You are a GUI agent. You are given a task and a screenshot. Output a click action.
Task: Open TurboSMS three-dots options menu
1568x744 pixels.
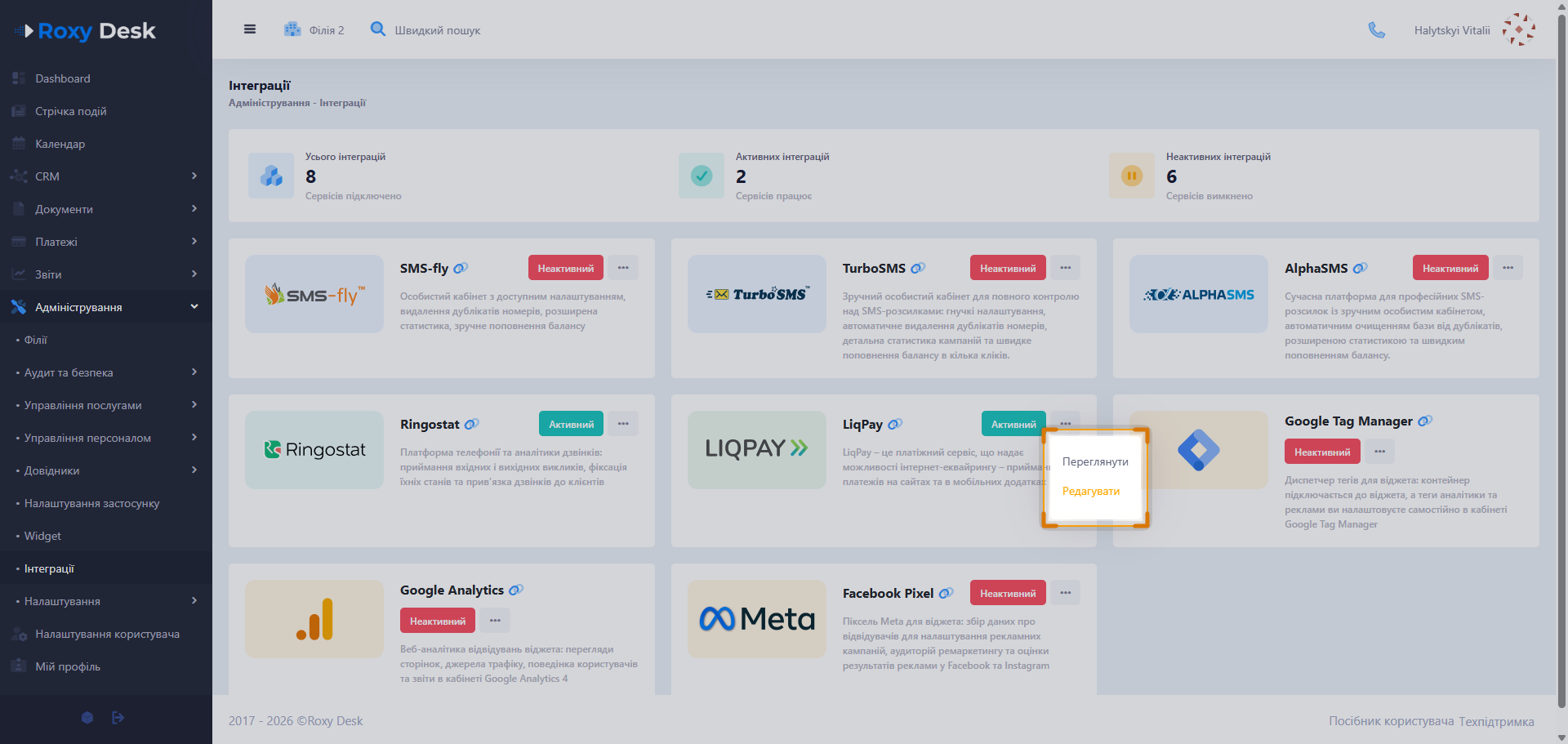pyautogui.click(x=1066, y=268)
